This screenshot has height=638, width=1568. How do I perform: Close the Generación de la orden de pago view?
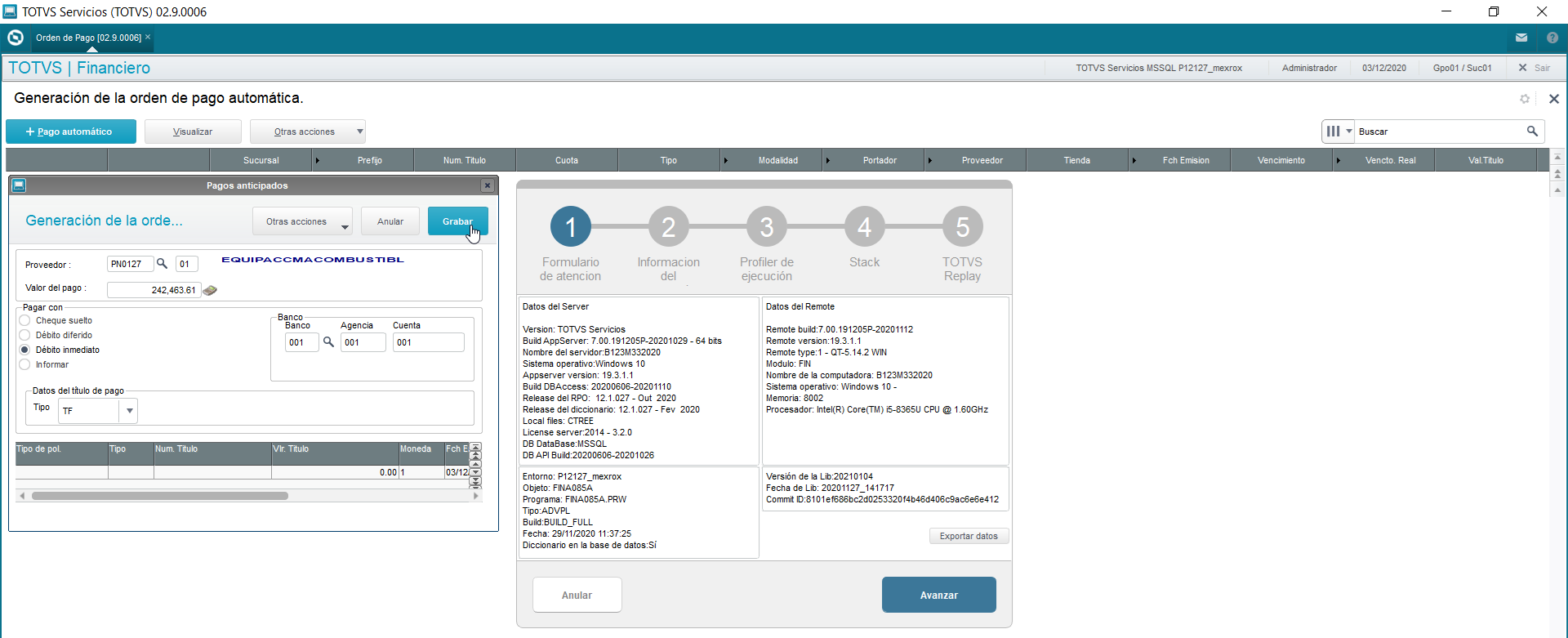click(x=1554, y=99)
